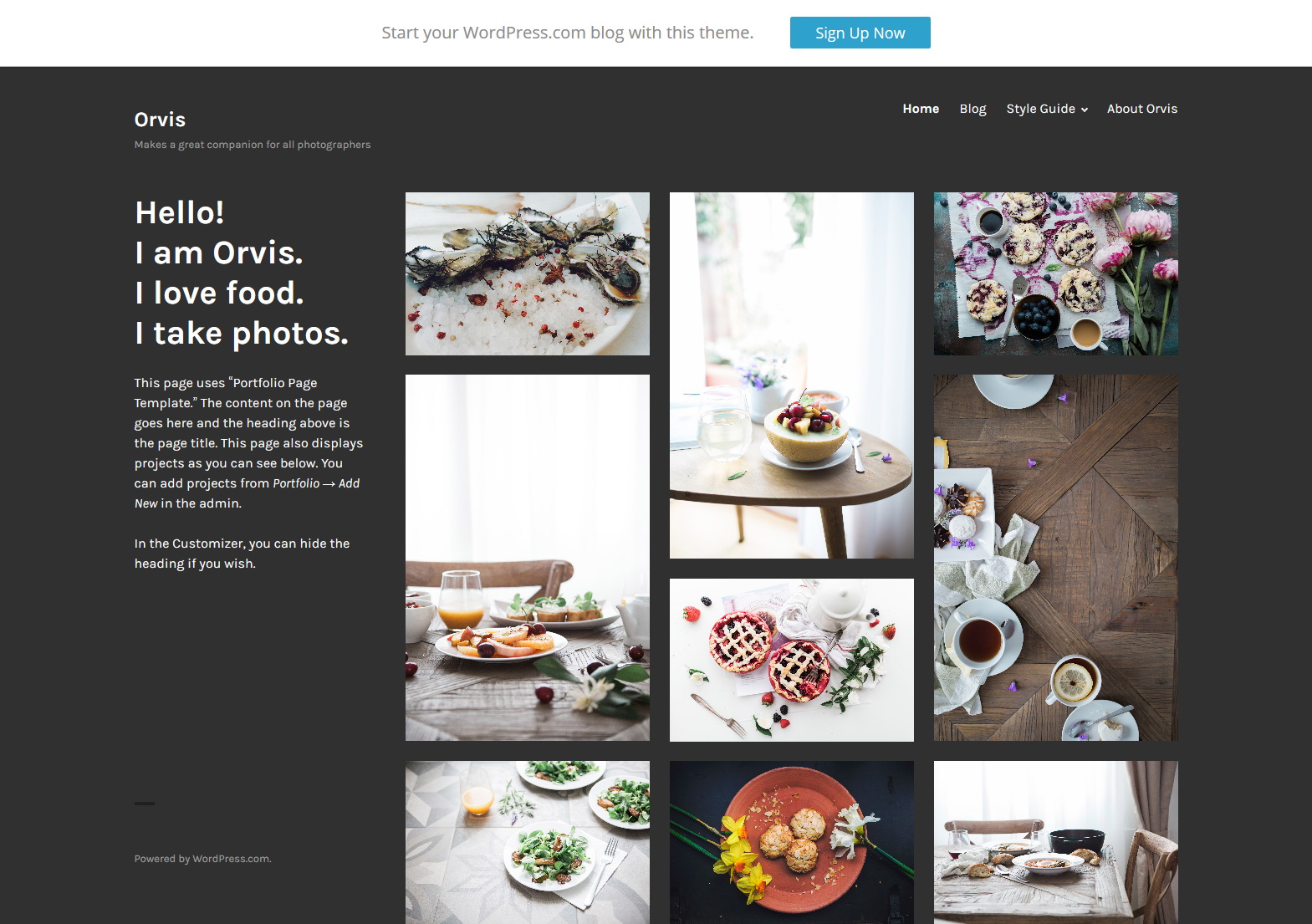1312x924 pixels.
Task: Open the oysters on salt photo
Action: click(x=528, y=273)
